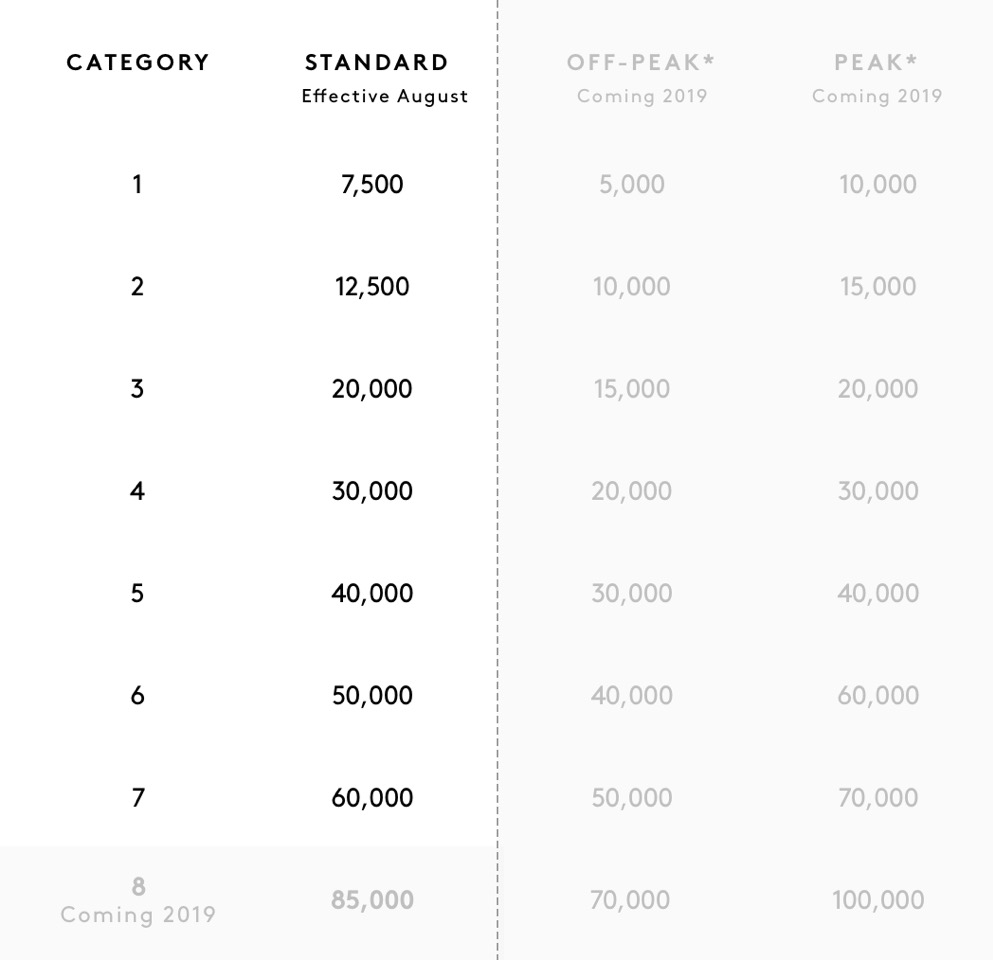Click Coming 2019 text under PEAK
This screenshot has width=995, height=960.
877,96
